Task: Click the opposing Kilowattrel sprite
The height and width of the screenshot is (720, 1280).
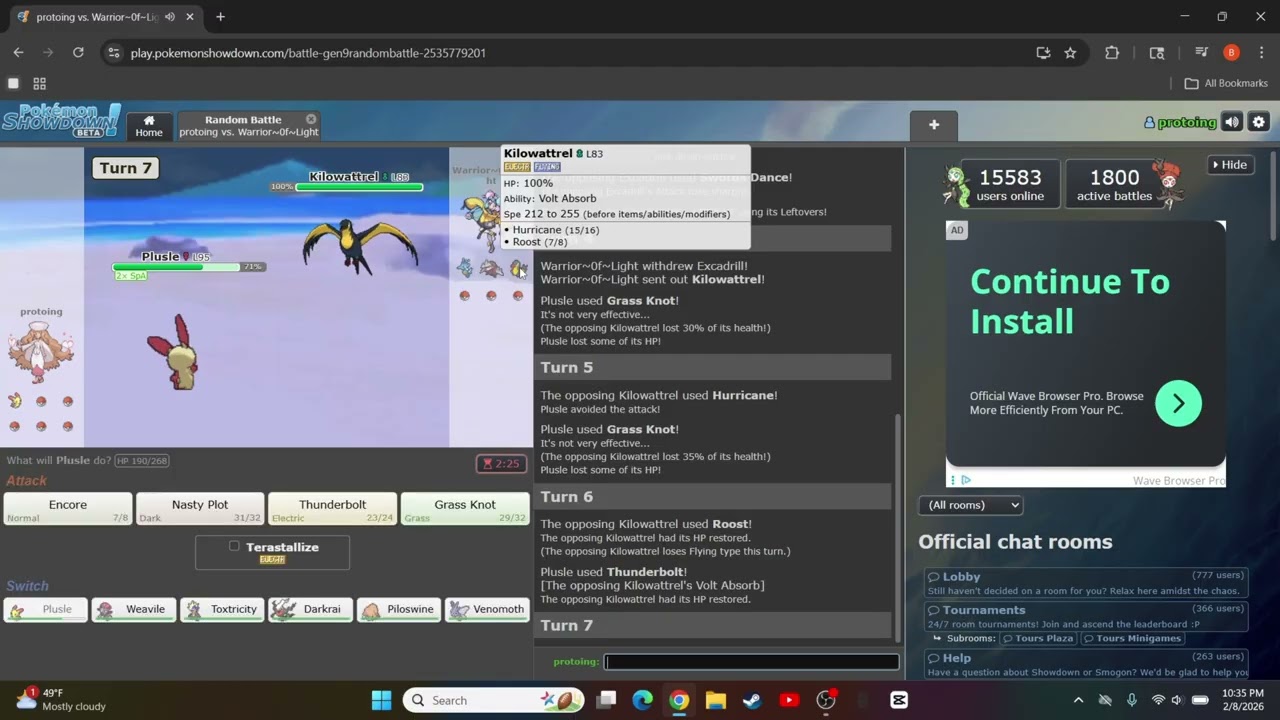Action: [360, 245]
